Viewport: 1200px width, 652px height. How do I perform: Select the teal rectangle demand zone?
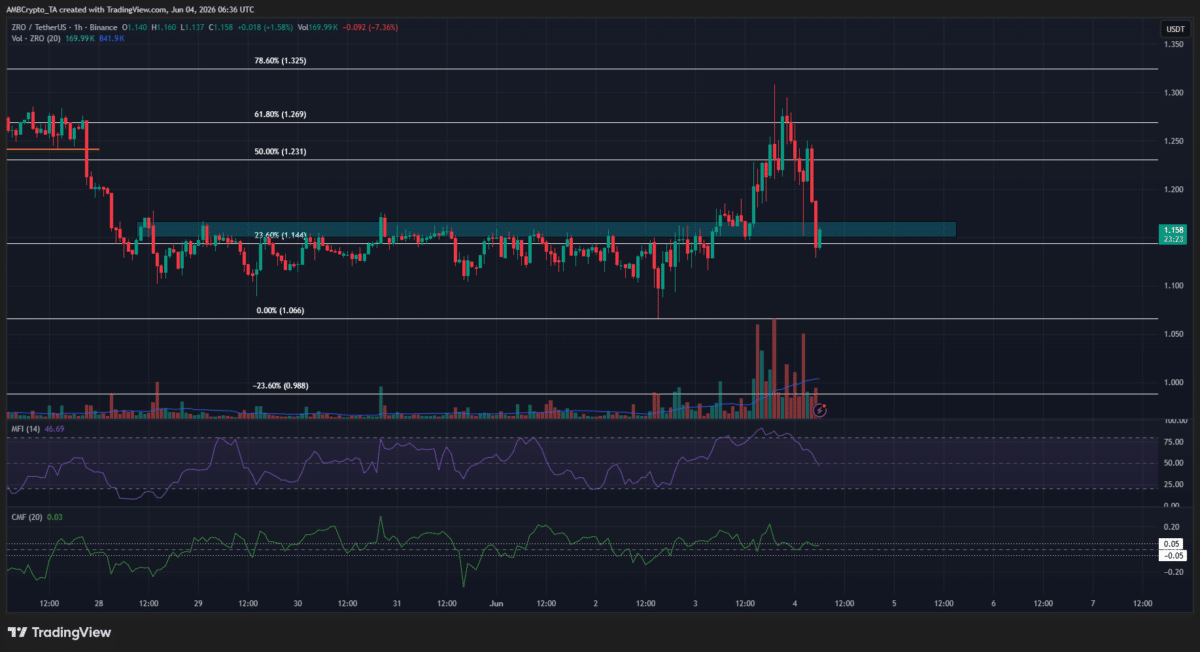coord(546,230)
